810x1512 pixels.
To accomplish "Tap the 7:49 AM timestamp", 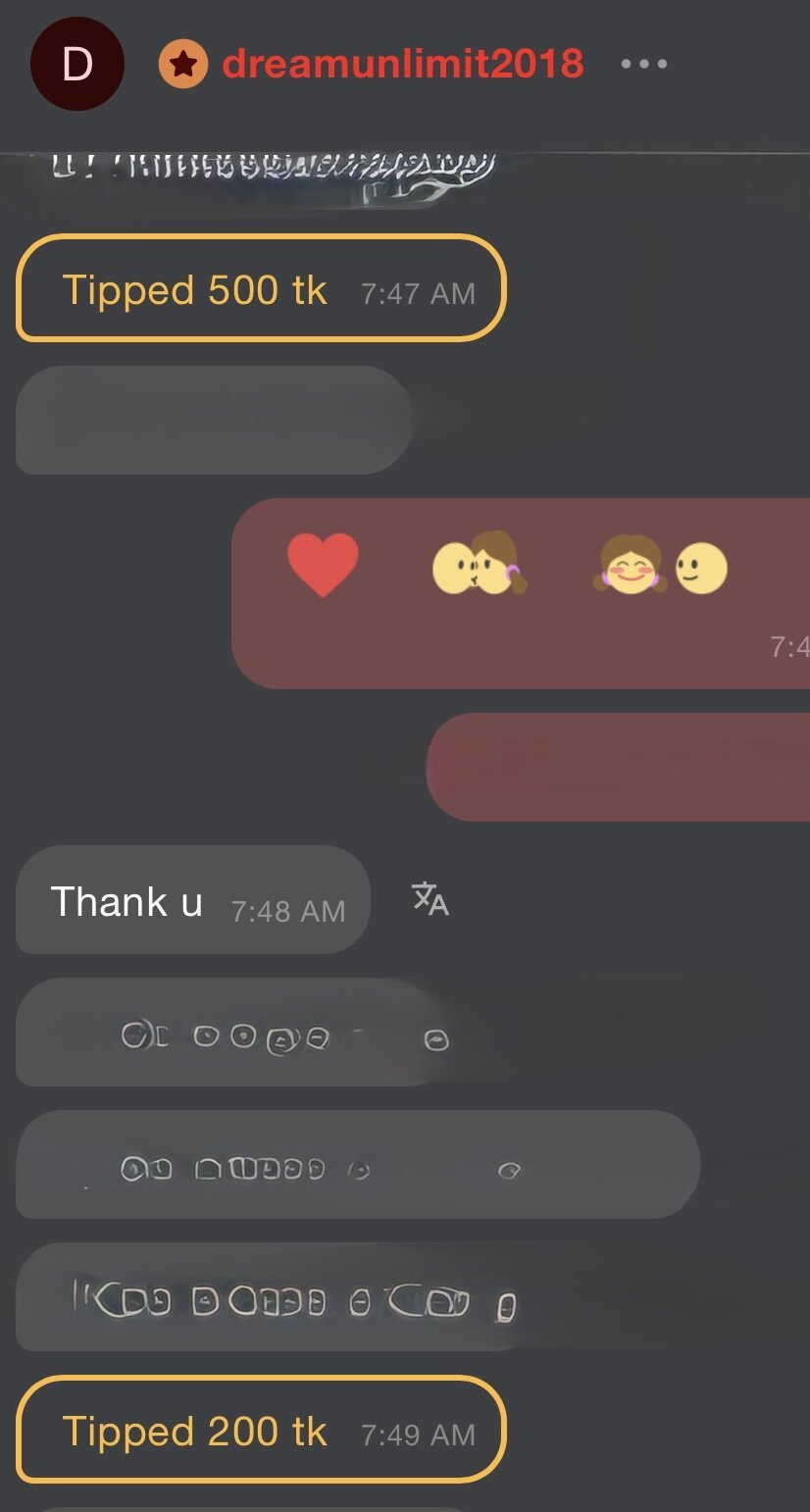I will 418,1435.
